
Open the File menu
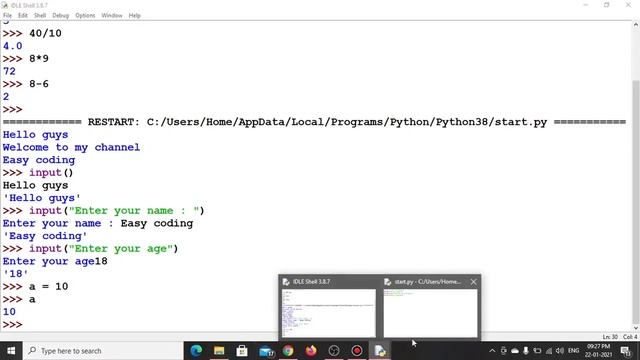(x=7, y=16)
